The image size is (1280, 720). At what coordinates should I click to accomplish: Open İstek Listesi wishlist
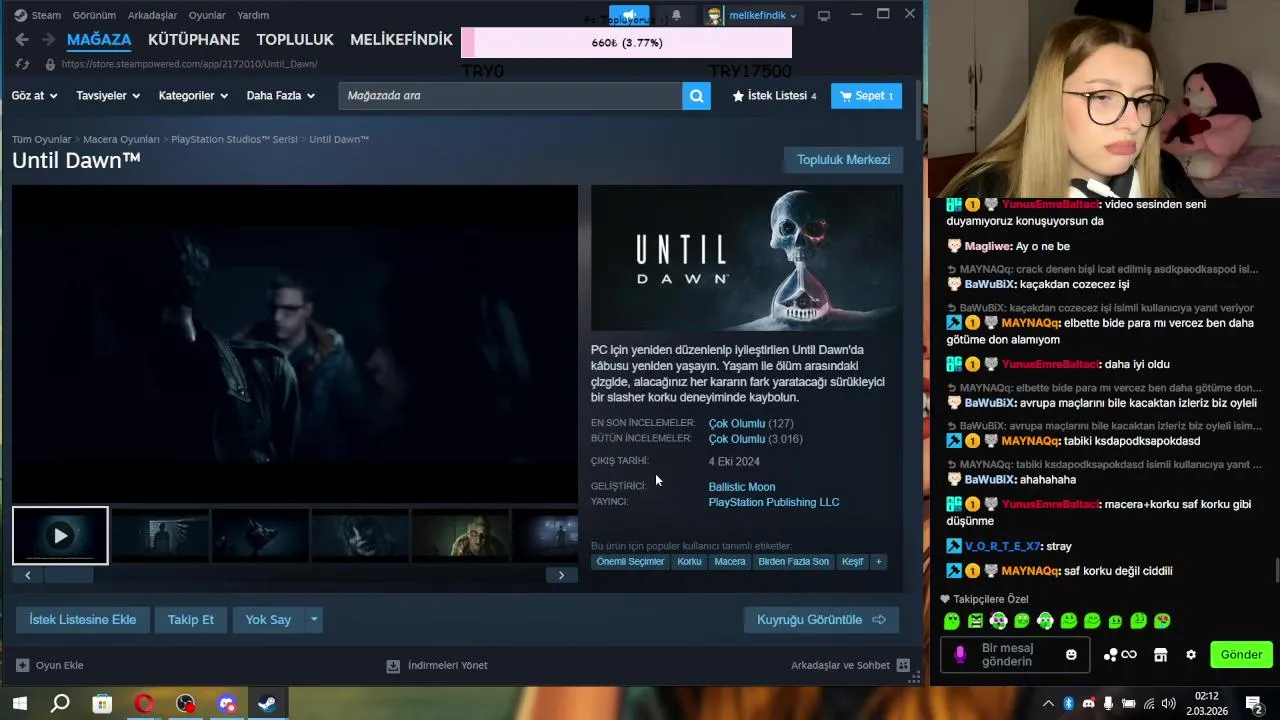point(775,96)
